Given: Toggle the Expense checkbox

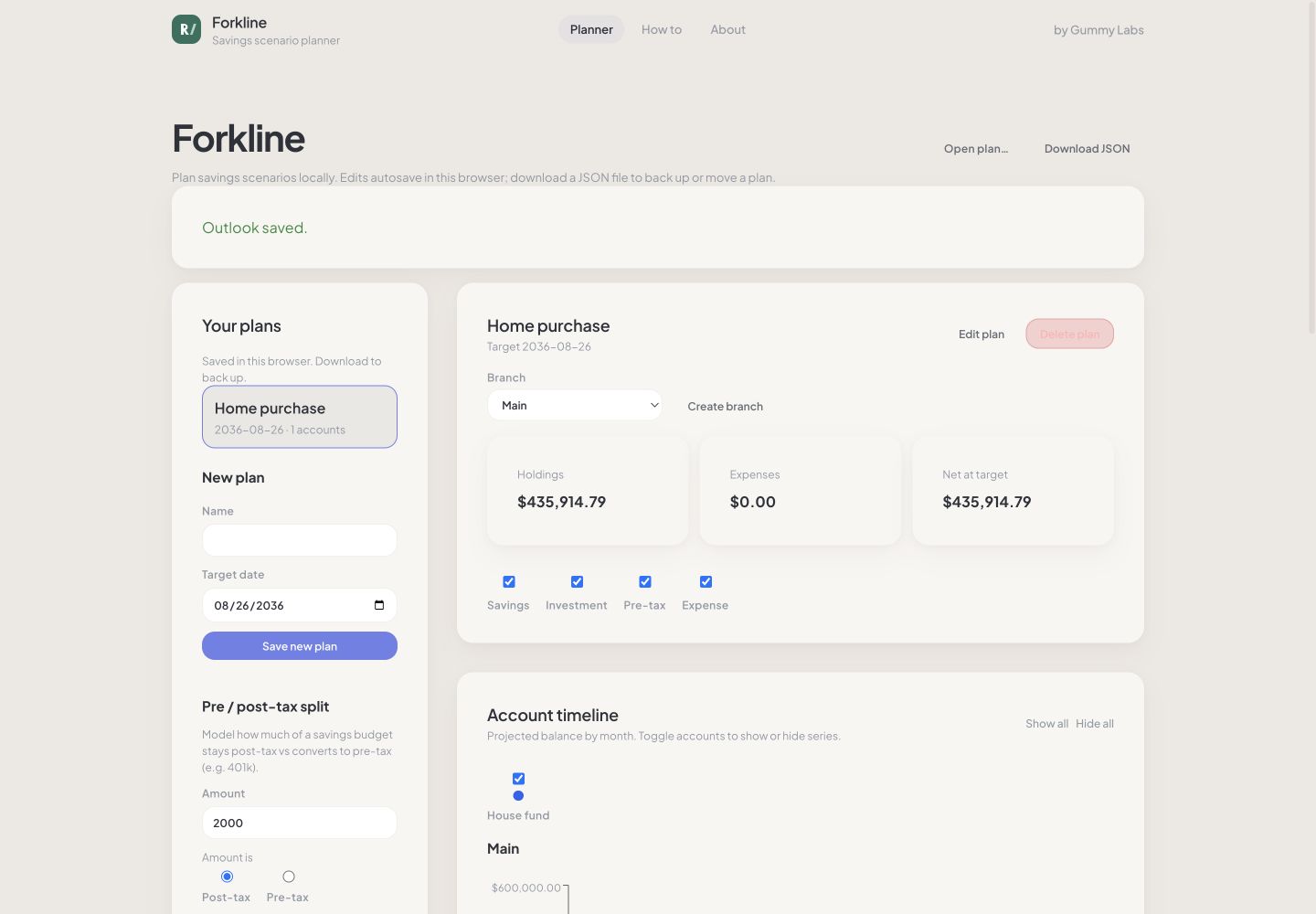Looking at the screenshot, I should (706, 581).
